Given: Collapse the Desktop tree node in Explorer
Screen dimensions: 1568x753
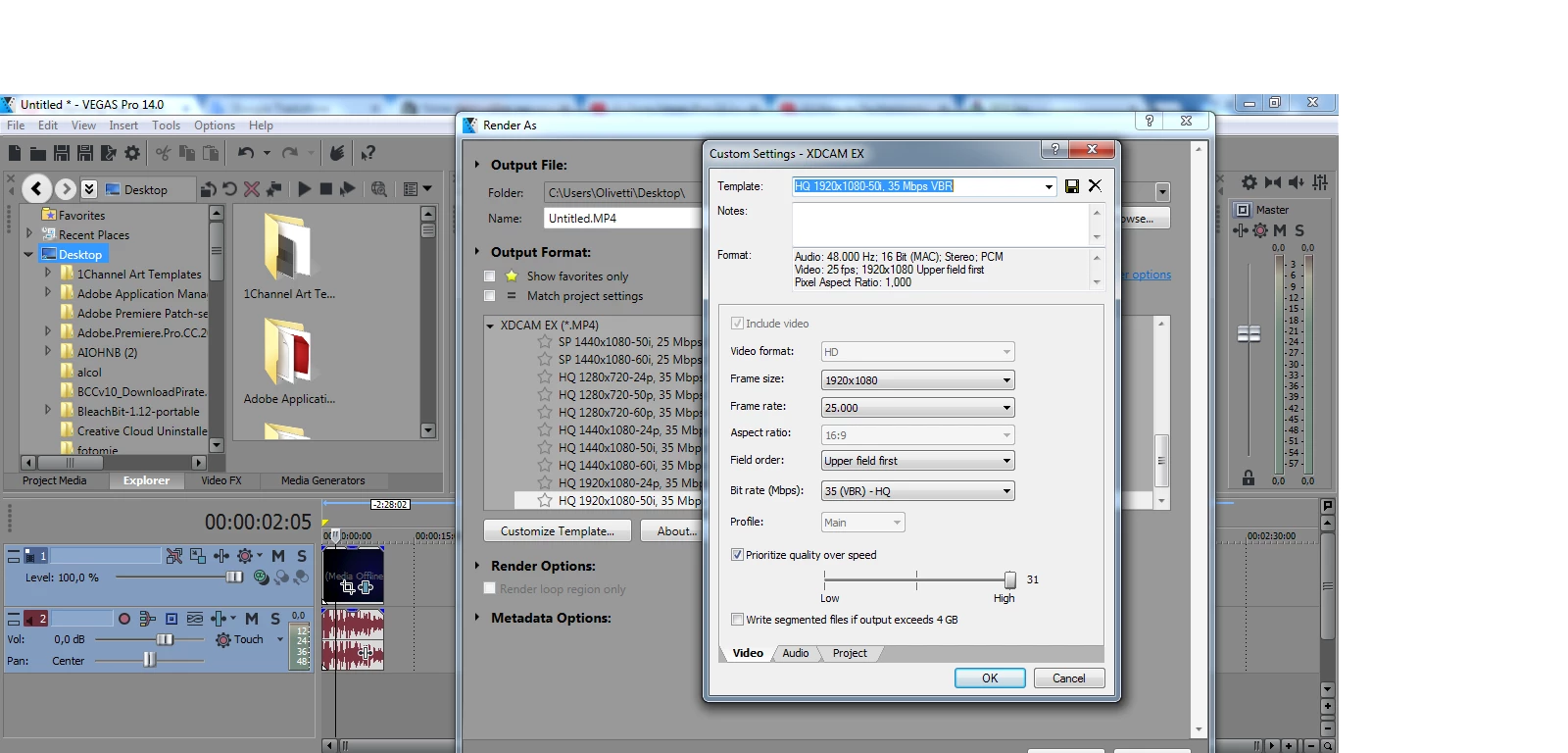Looking at the screenshot, I should (x=28, y=254).
